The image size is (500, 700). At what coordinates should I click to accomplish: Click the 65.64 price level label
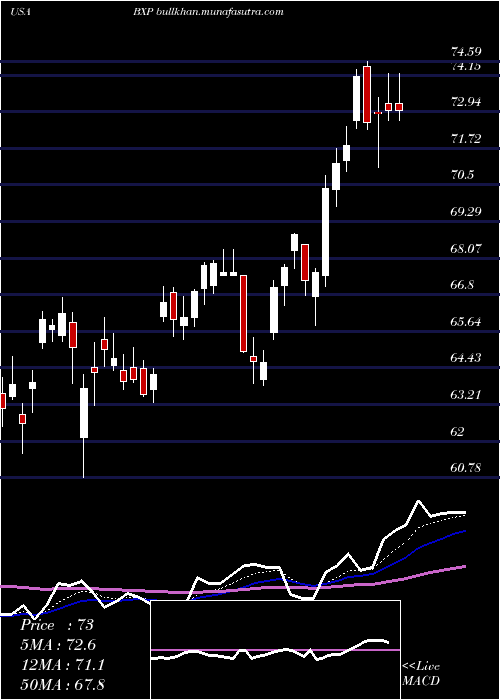(466, 321)
